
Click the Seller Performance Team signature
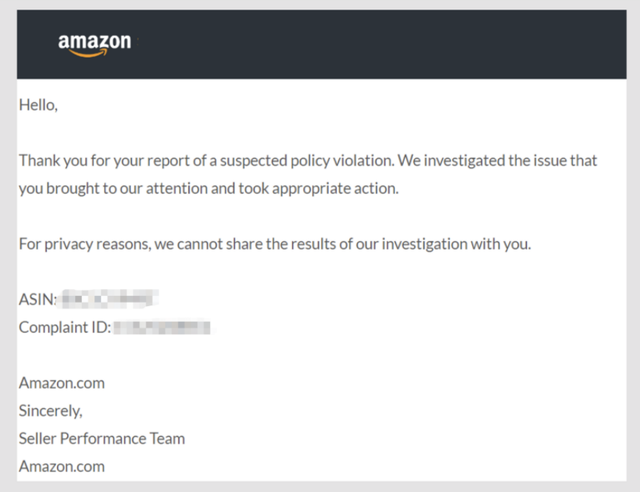(x=102, y=439)
